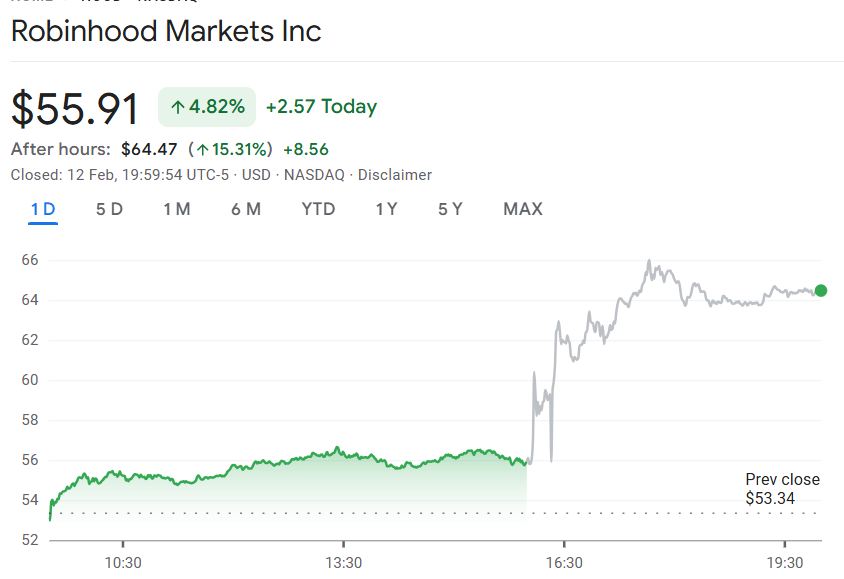This screenshot has width=844, height=579.
Task: Click the green end-of-line chart dot
Action: [821, 291]
